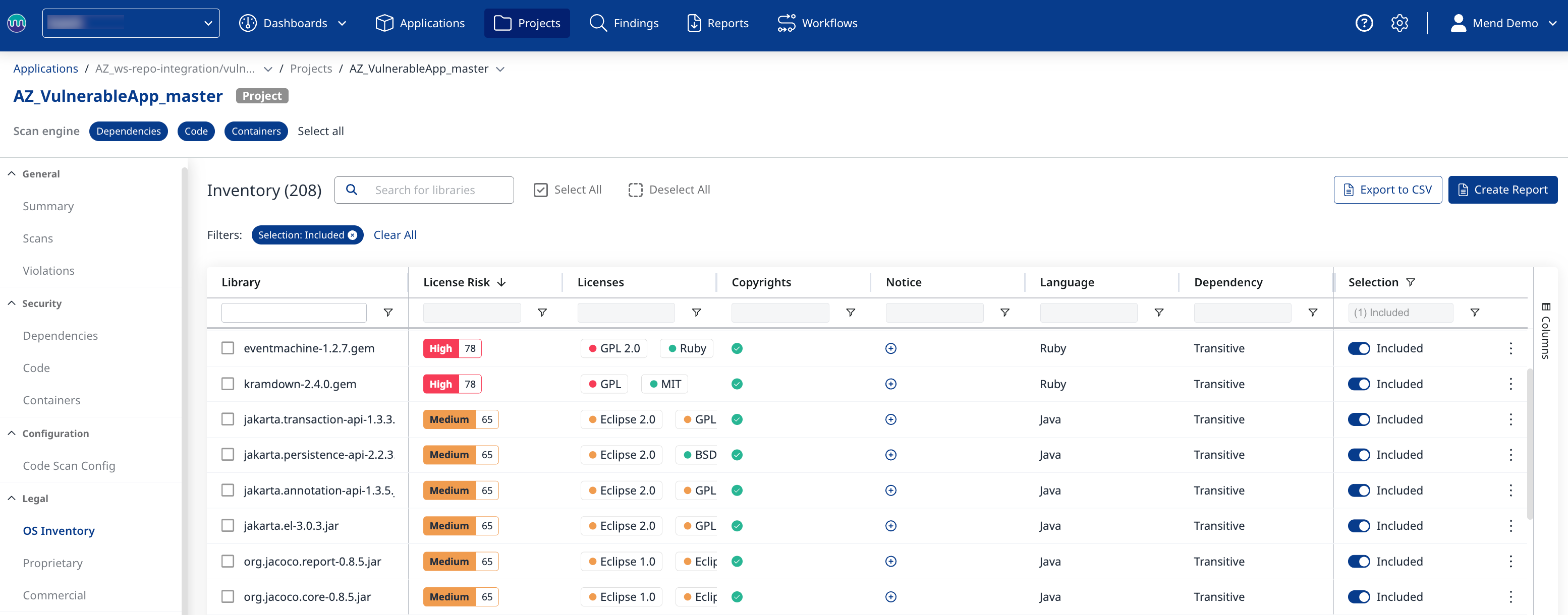1568x615 pixels.
Task: Click the Selection header filter icon
Action: pyautogui.click(x=1411, y=282)
